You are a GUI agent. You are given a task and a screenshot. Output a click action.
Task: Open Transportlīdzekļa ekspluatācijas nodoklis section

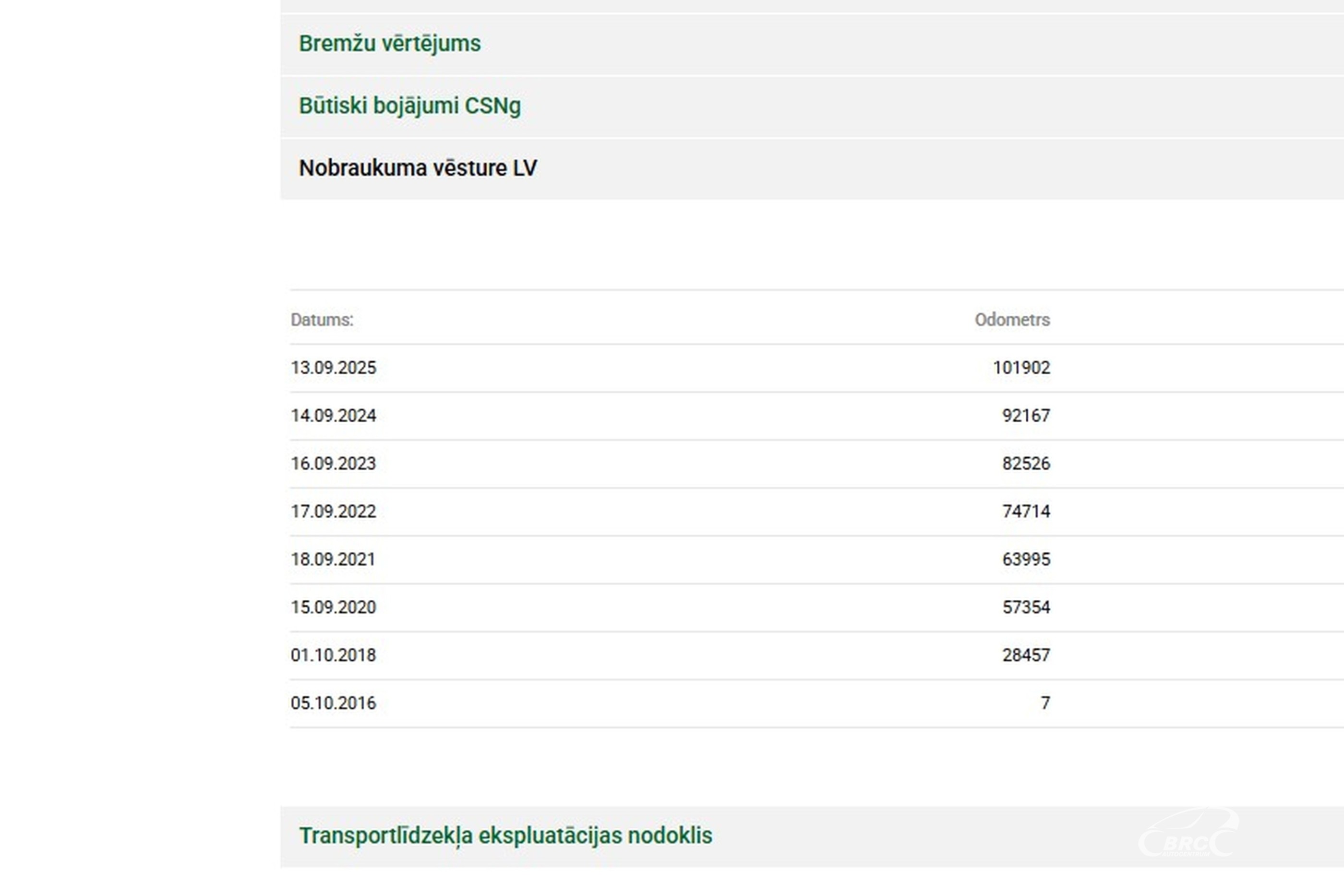[x=506, y=836]
